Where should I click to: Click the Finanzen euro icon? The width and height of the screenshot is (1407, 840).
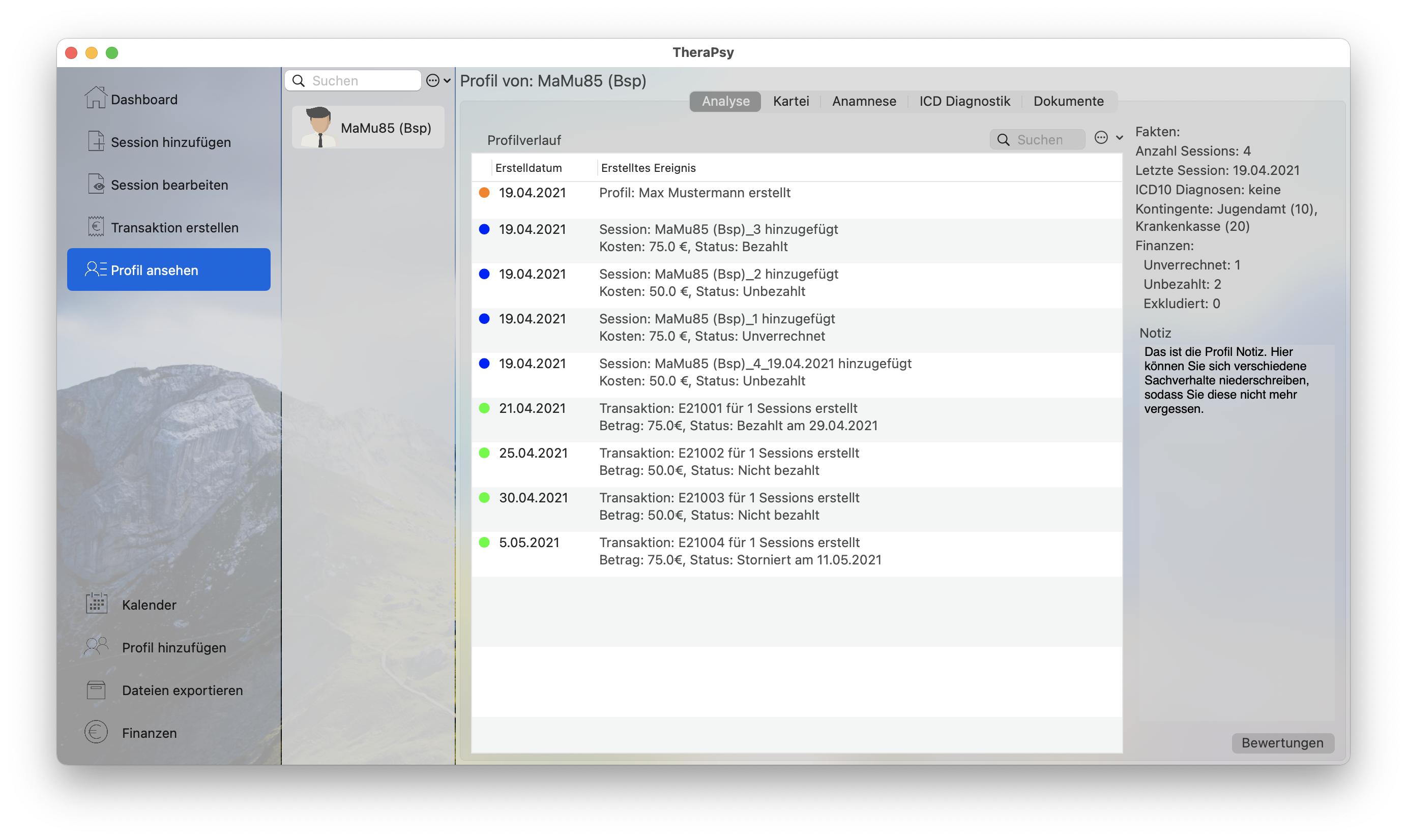(x=96, y=732)
